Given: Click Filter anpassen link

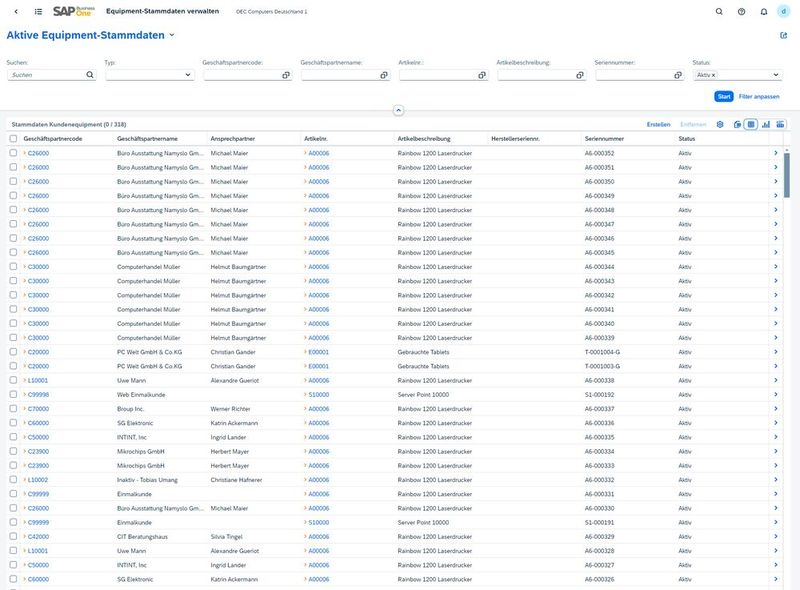Looking at the screenshot, I should tap(759, 96).
